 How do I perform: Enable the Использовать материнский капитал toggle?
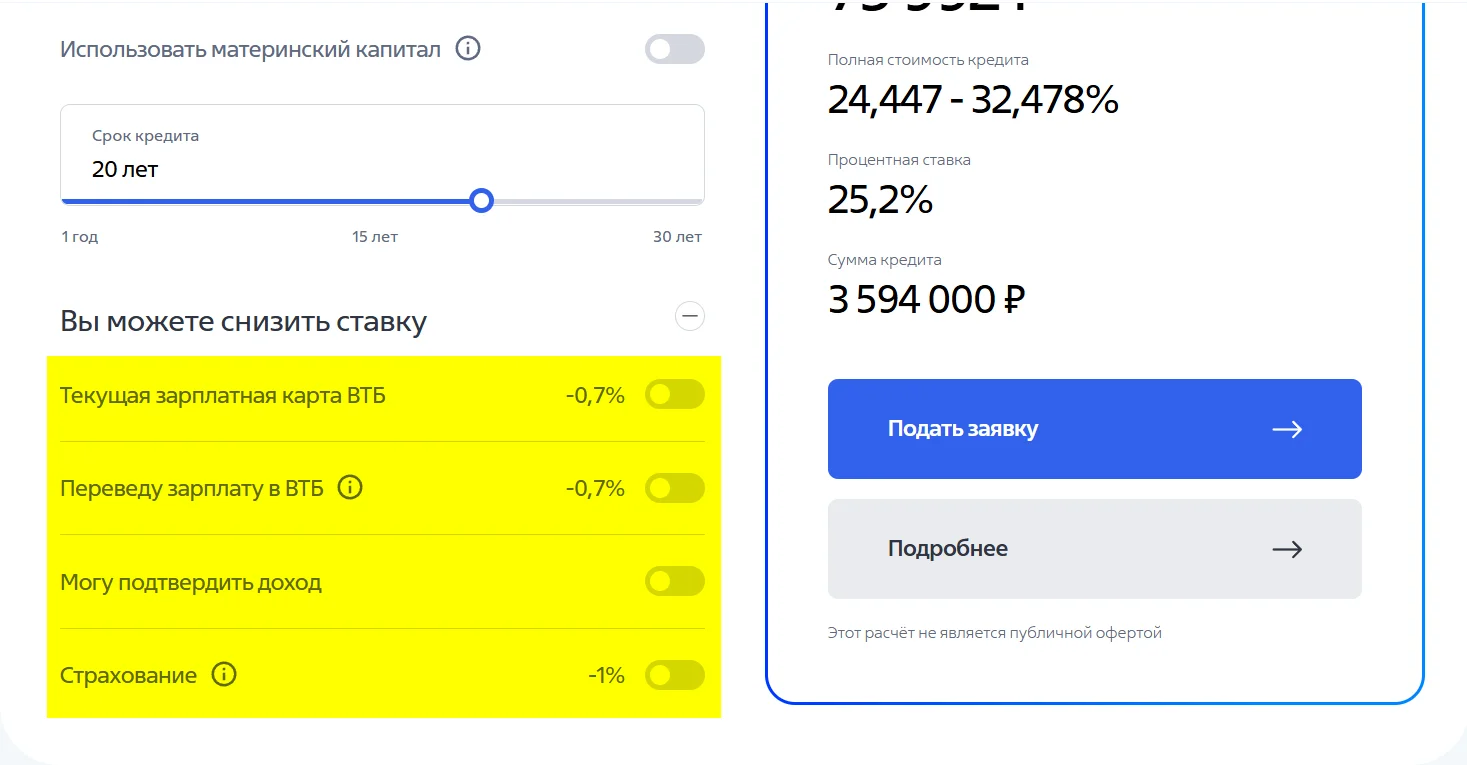pos(675,48)
